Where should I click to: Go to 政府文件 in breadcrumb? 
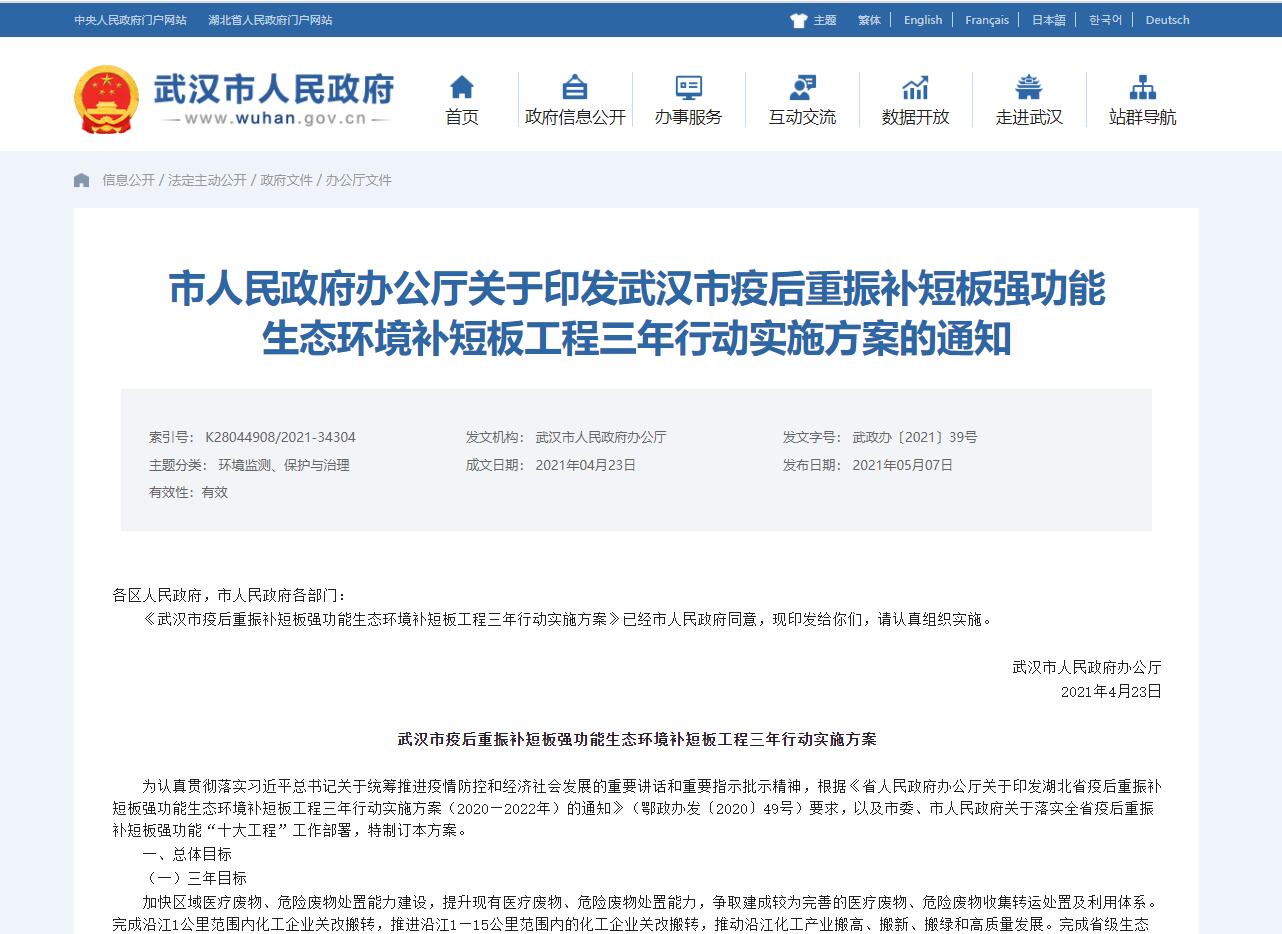pos(286,180)
